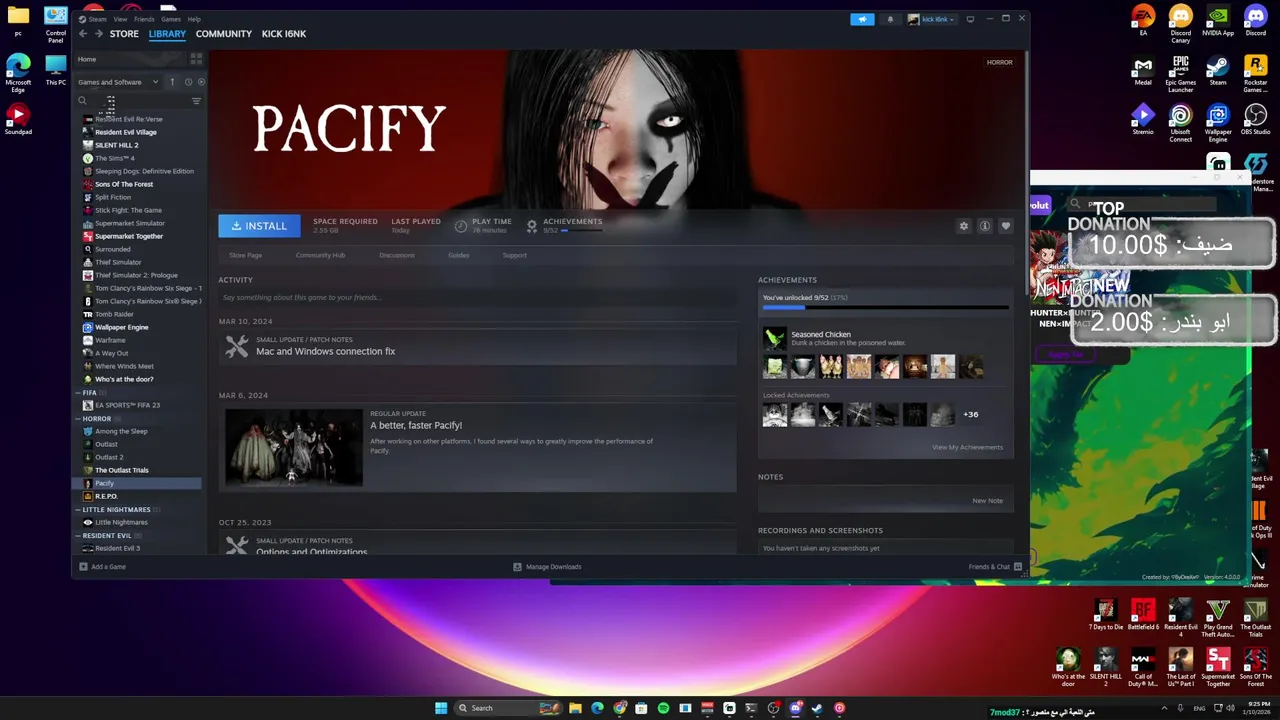This screenshot has height=720, width=1280.
Task: Collapse the FIFA collection
Action: [x=80, y=393]
